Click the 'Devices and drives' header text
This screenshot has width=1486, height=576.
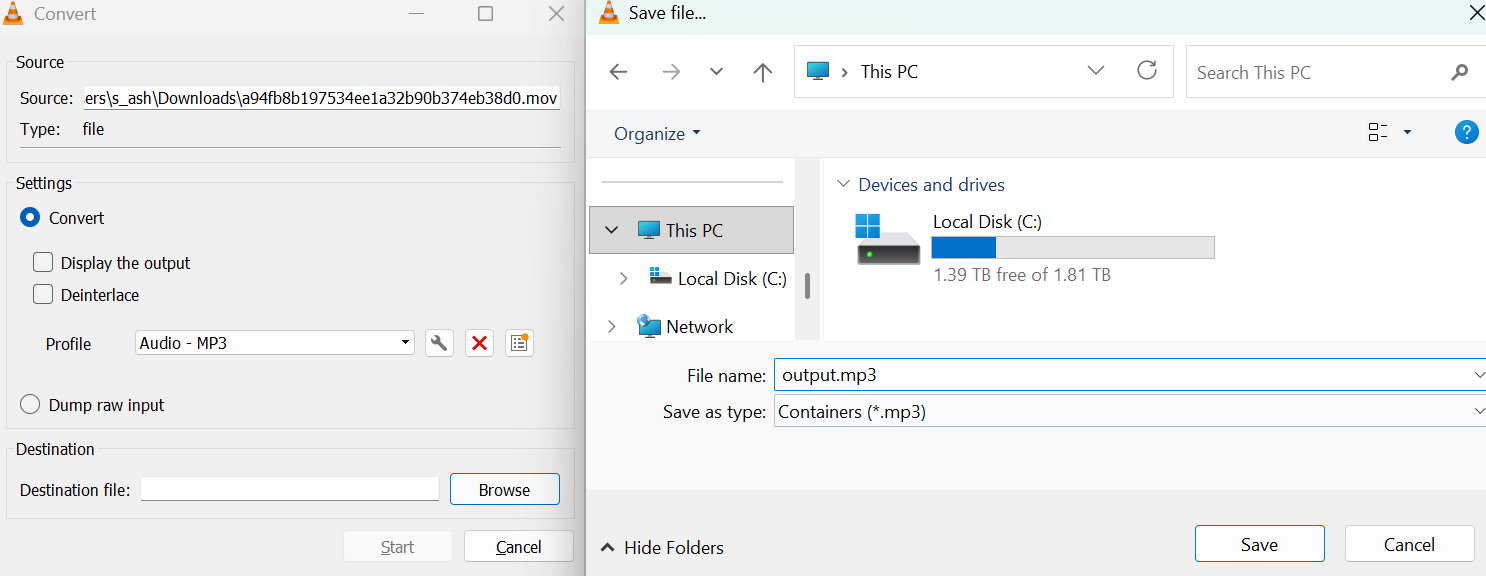click(x=931, y=184)
